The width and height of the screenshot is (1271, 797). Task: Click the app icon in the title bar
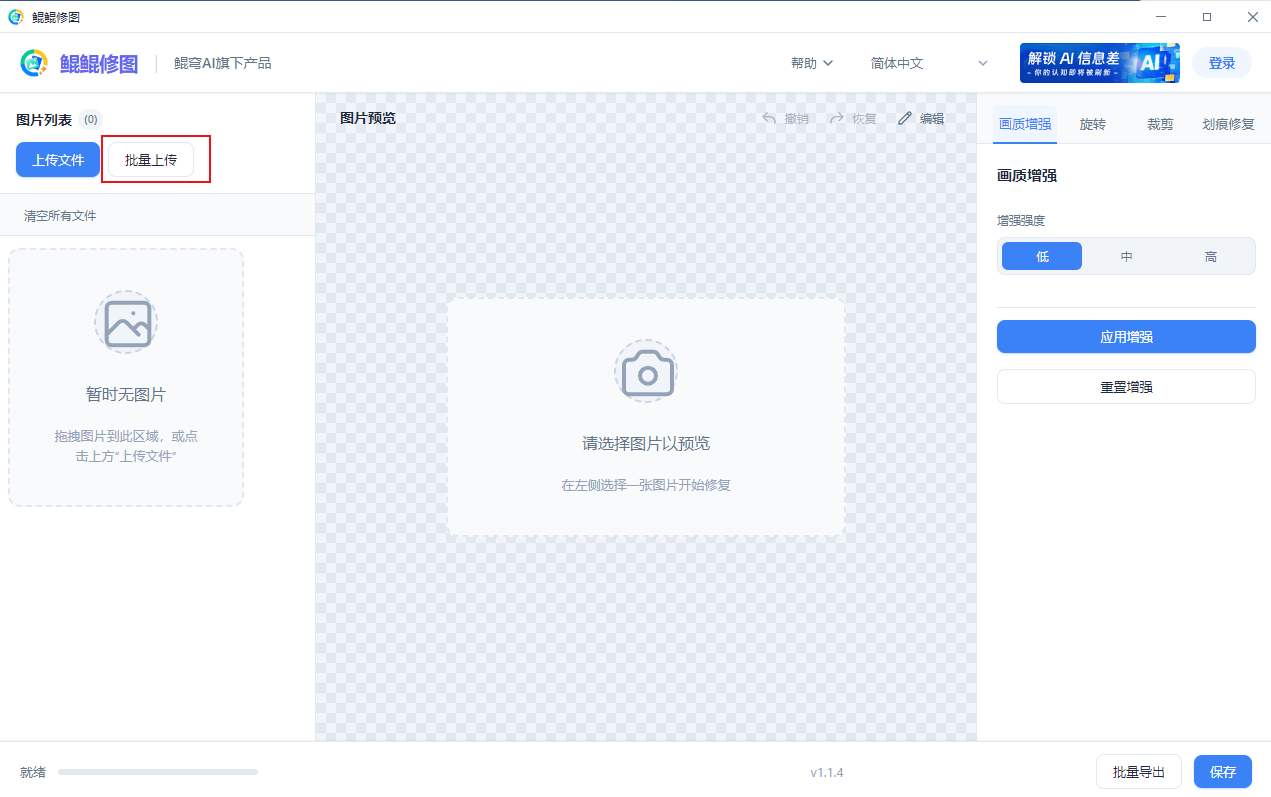pyautogui.click(x=16, y=17)
